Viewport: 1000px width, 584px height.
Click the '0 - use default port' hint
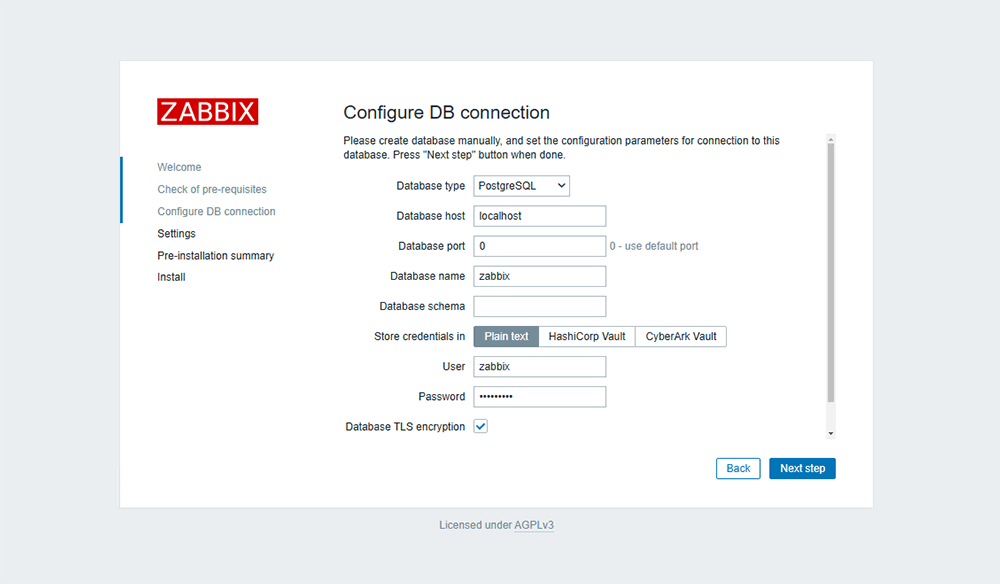[x=654, y=246]
